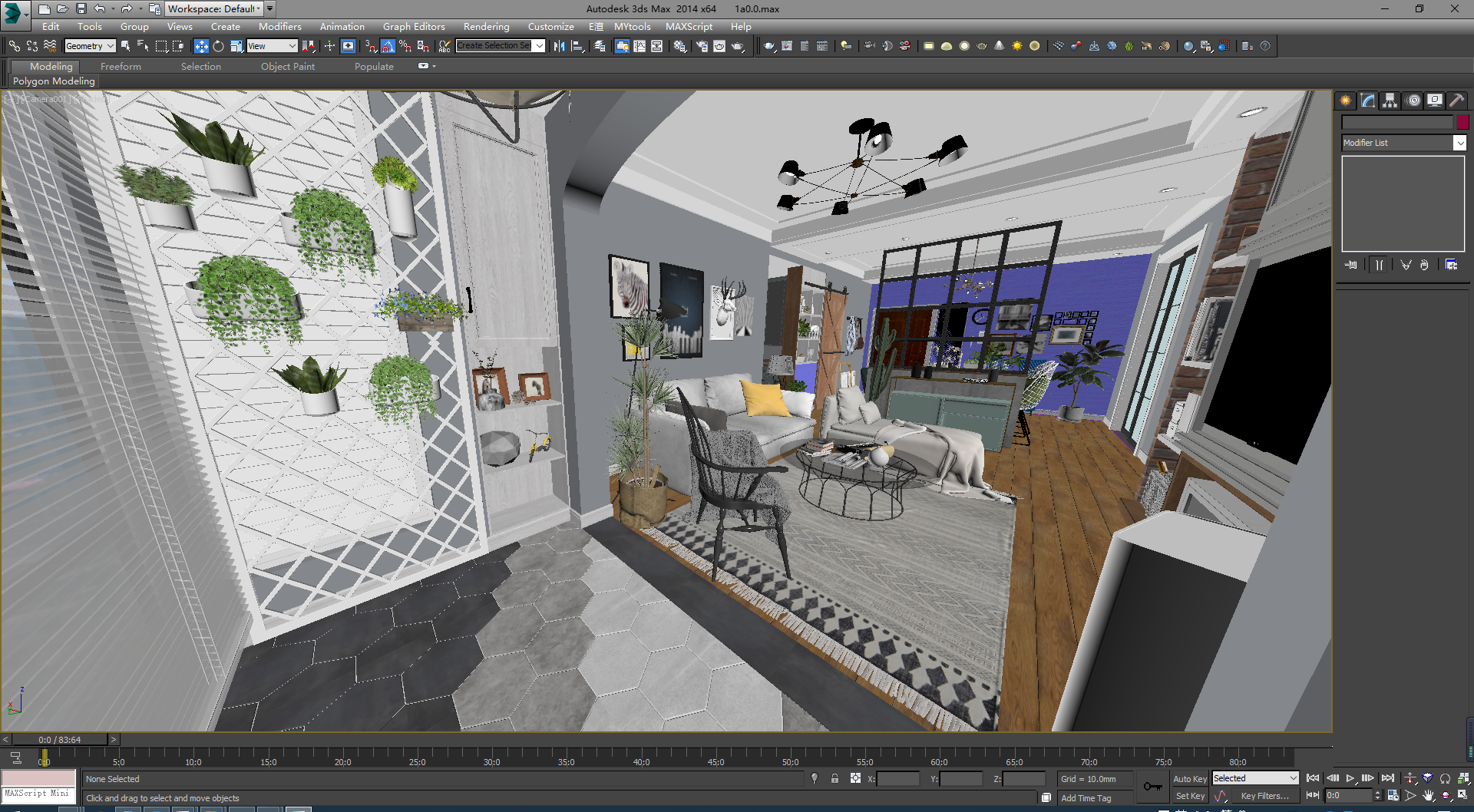Open the Display command panel tab
This screenshot has width=1474, height=812.
tap(1435, 101)
